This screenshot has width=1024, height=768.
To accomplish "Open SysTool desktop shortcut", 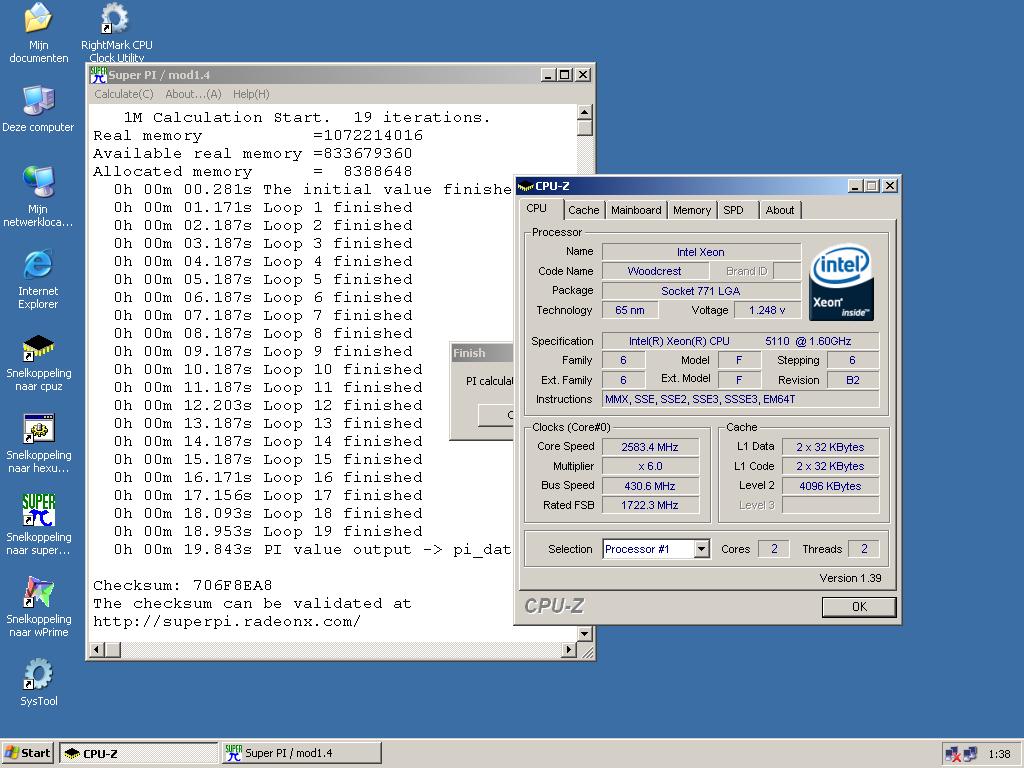I will 39,682.
